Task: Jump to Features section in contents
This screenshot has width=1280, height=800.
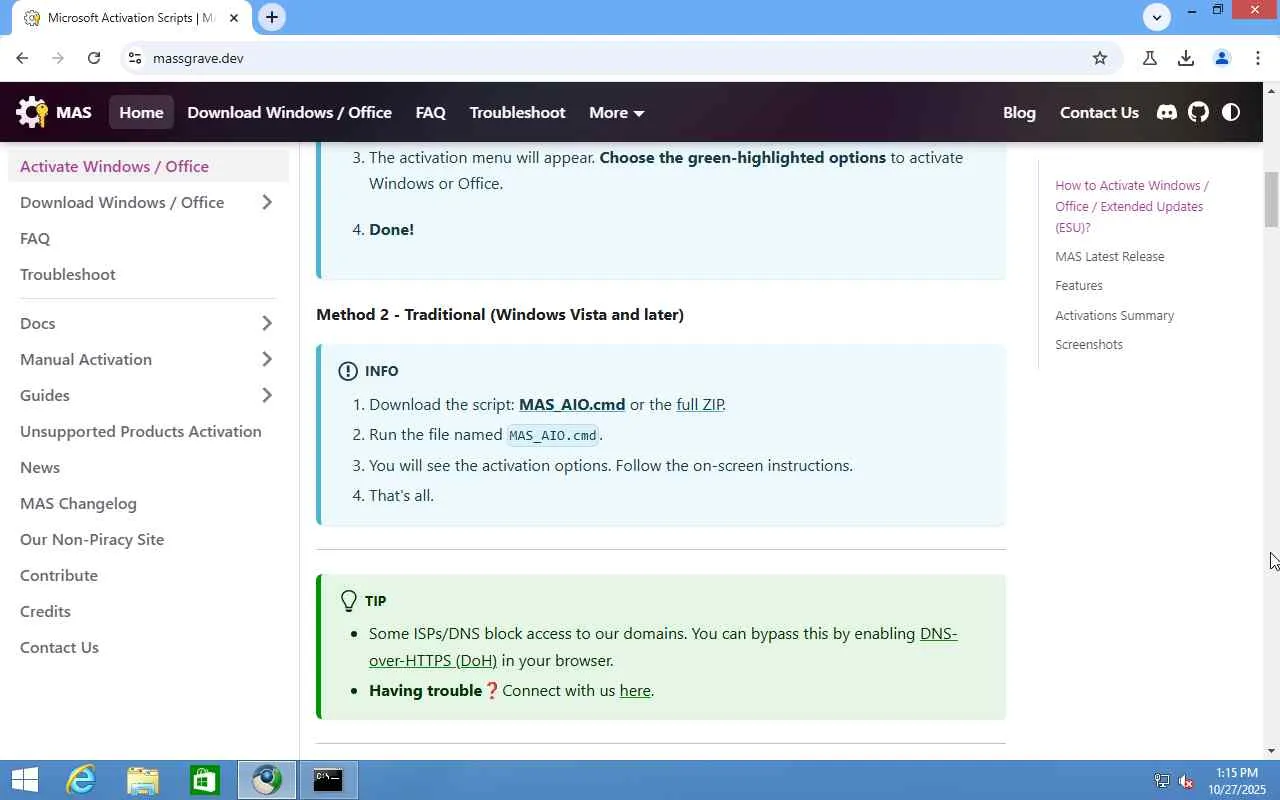Action: click(x=1078, y=285)
